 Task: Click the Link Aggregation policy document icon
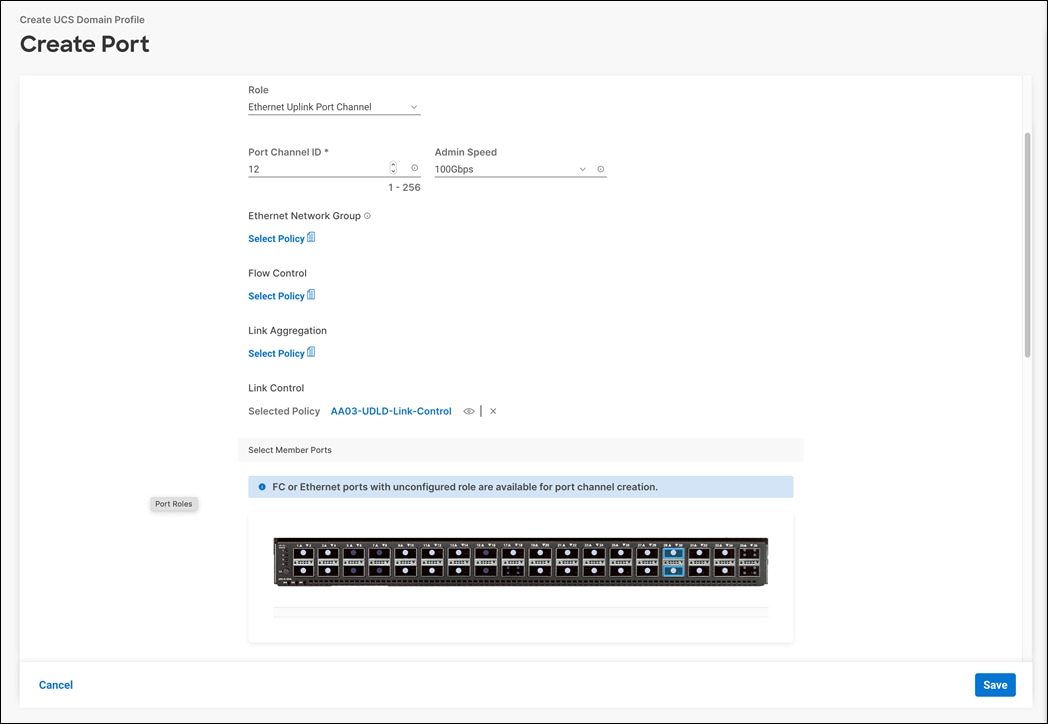click(310, 352)
